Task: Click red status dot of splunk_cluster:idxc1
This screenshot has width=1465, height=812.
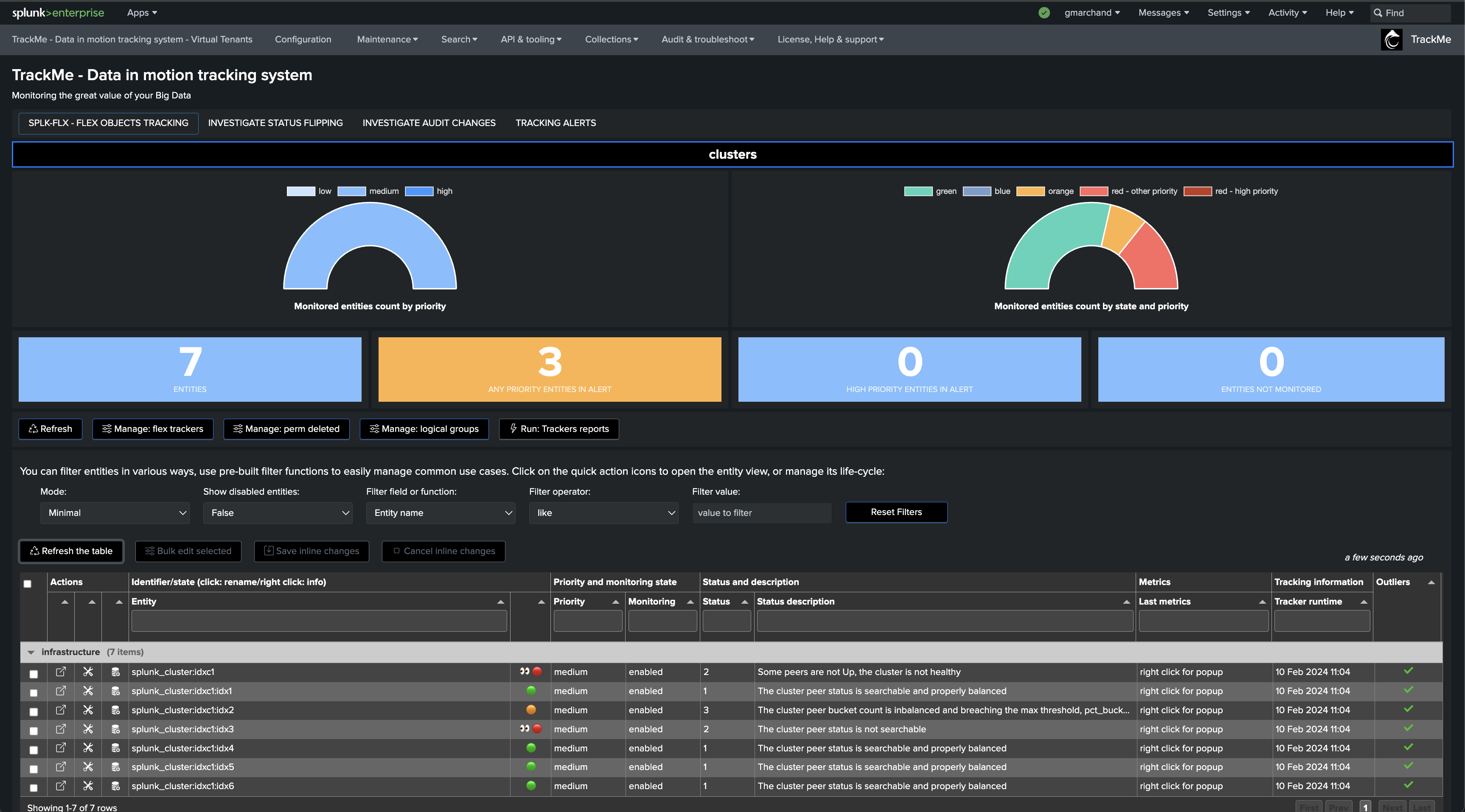Action: (x=537, y=672)
